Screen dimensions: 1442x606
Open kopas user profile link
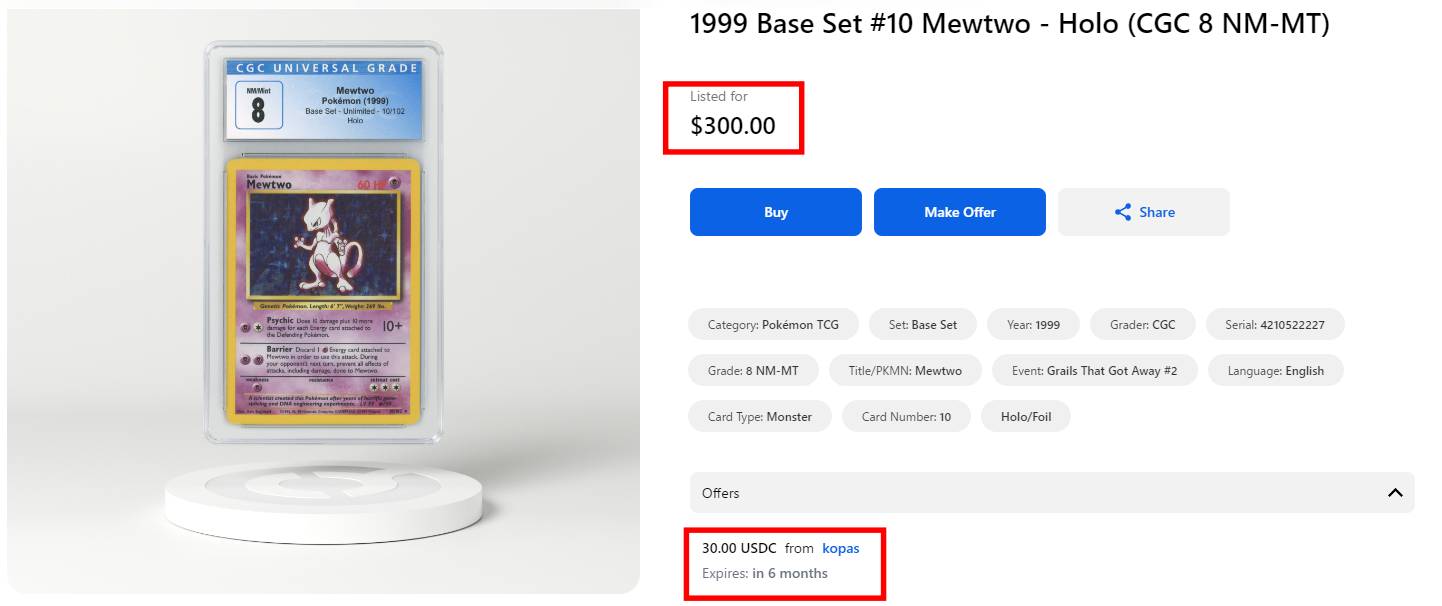click(840, 548)
